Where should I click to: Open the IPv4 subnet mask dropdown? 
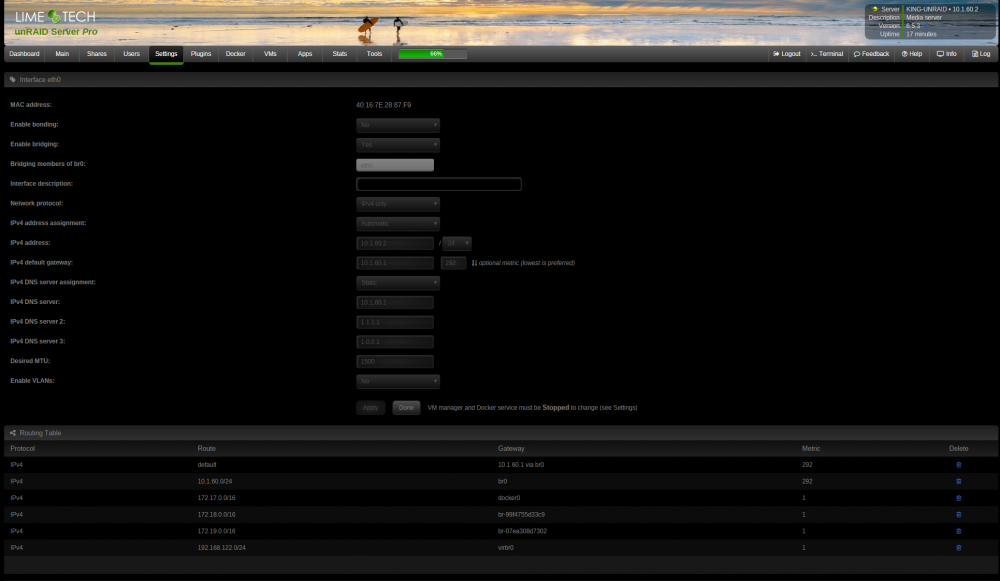457,244
